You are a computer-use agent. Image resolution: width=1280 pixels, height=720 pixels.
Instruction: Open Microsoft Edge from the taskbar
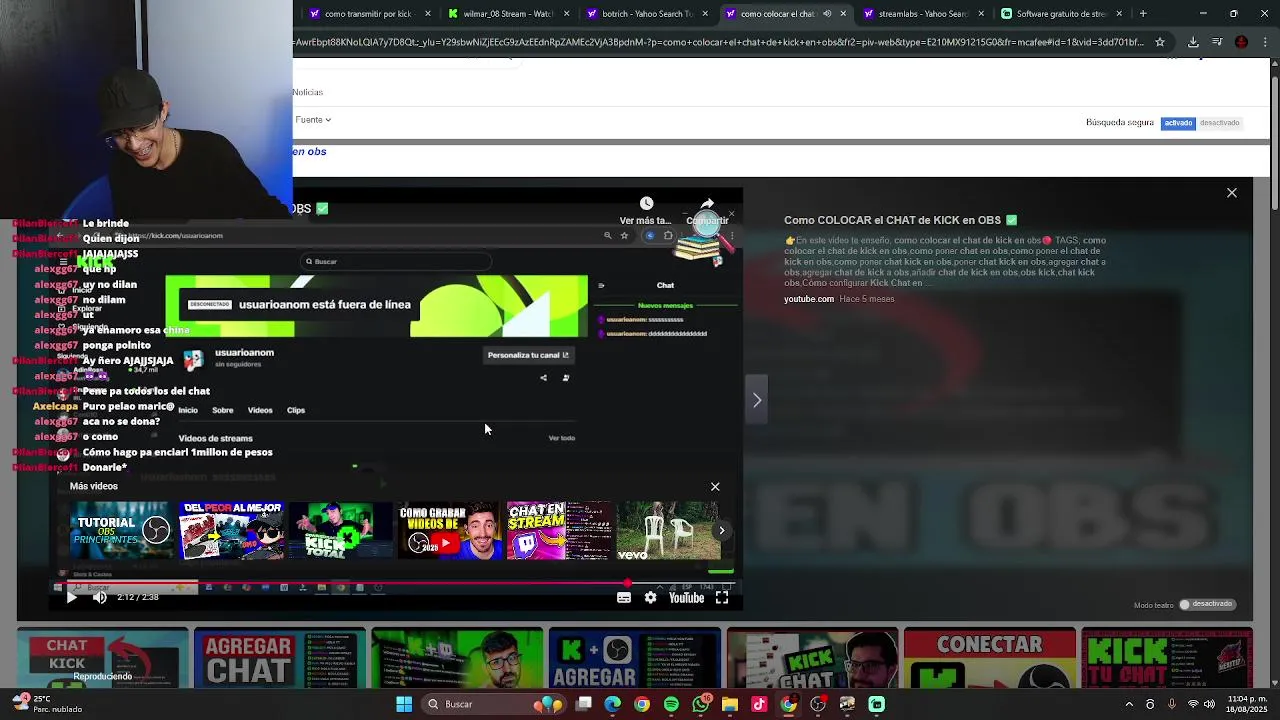[x=613, y=704]
